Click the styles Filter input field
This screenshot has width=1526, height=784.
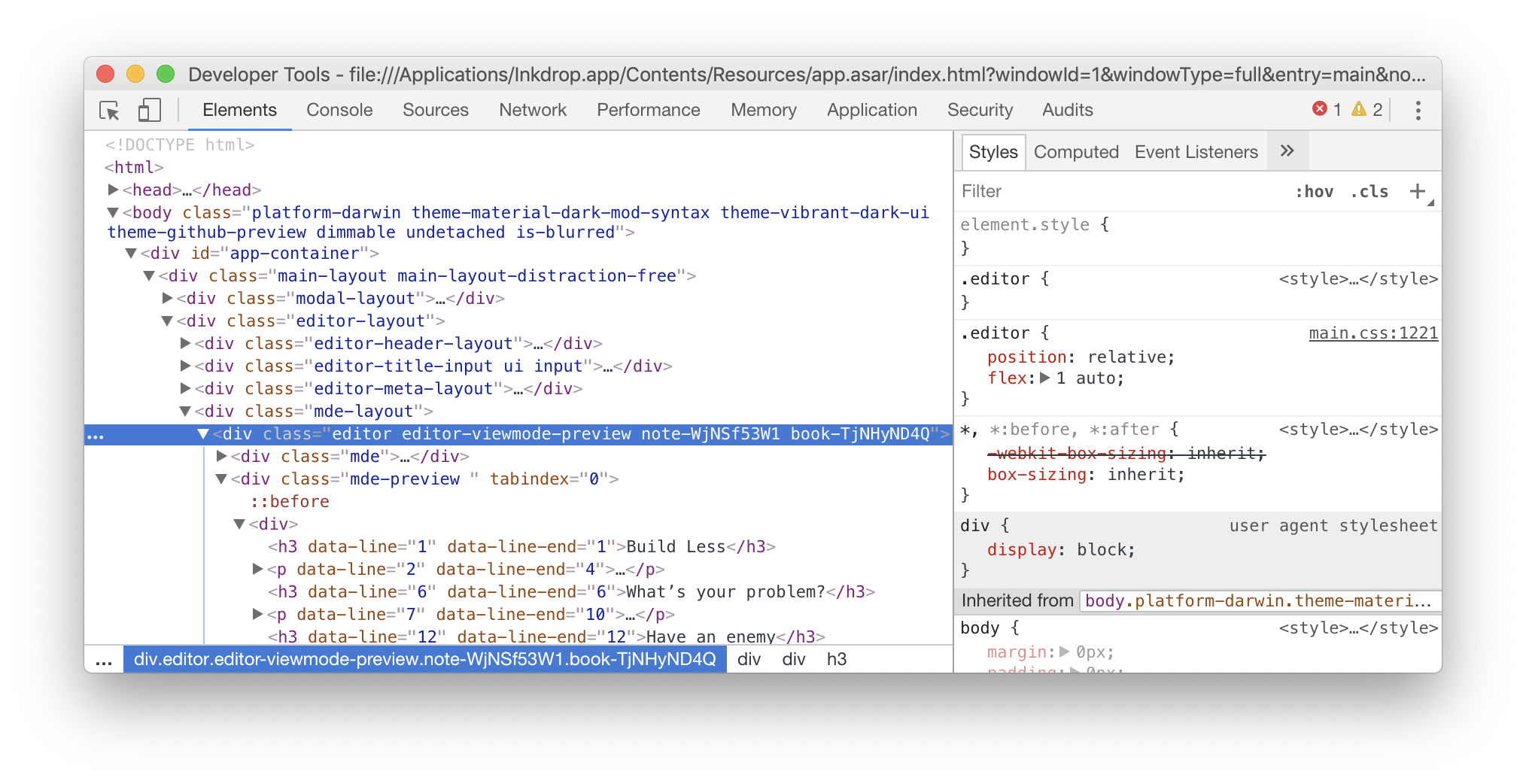(x=1114, y=192)
